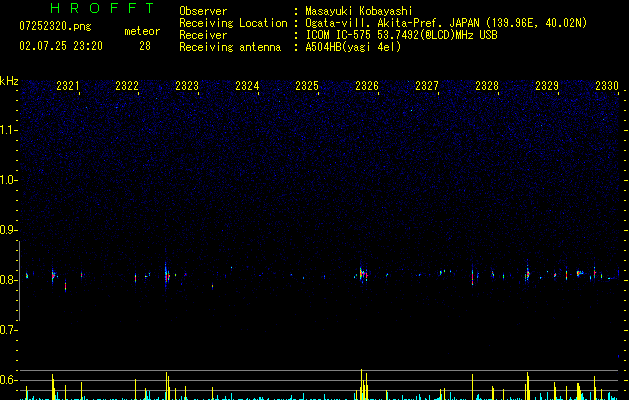Click the Receiver label
Screen dimensions: 629x400
click(203, 35)
